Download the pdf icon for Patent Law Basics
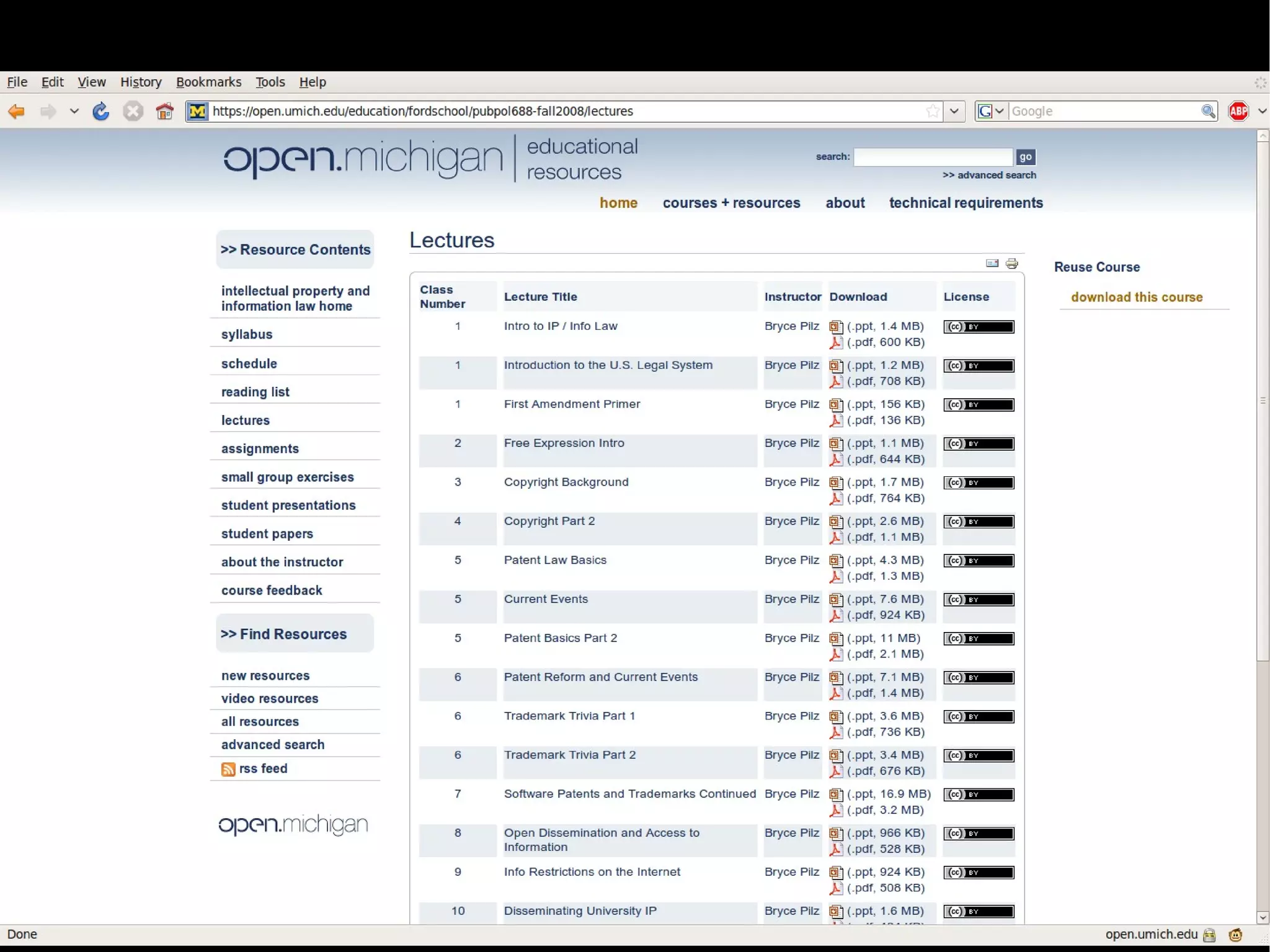Image resolution: width=1270 pixels, height=952 pixels. click(836, 577)
